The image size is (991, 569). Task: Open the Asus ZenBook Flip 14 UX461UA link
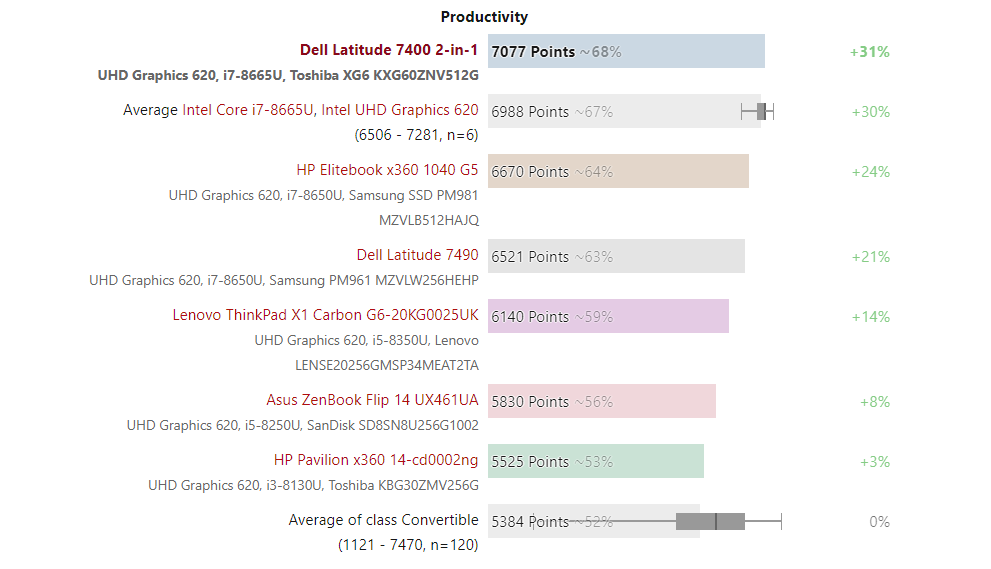[x=372, y=400]
